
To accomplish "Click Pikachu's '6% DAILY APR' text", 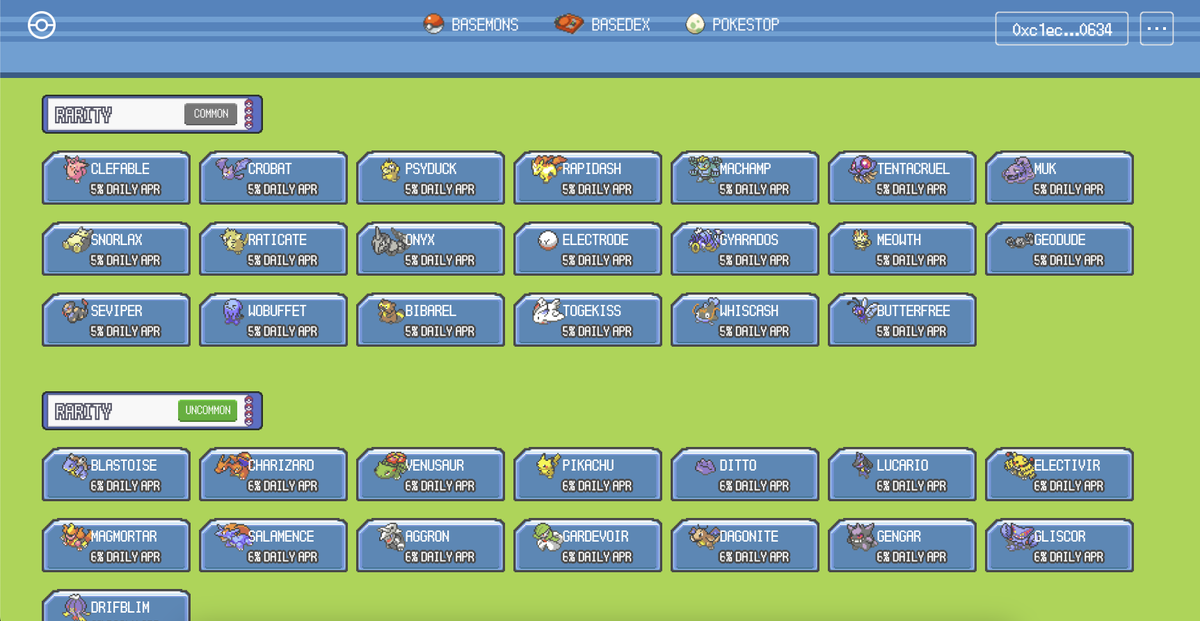I will point(597,485).
